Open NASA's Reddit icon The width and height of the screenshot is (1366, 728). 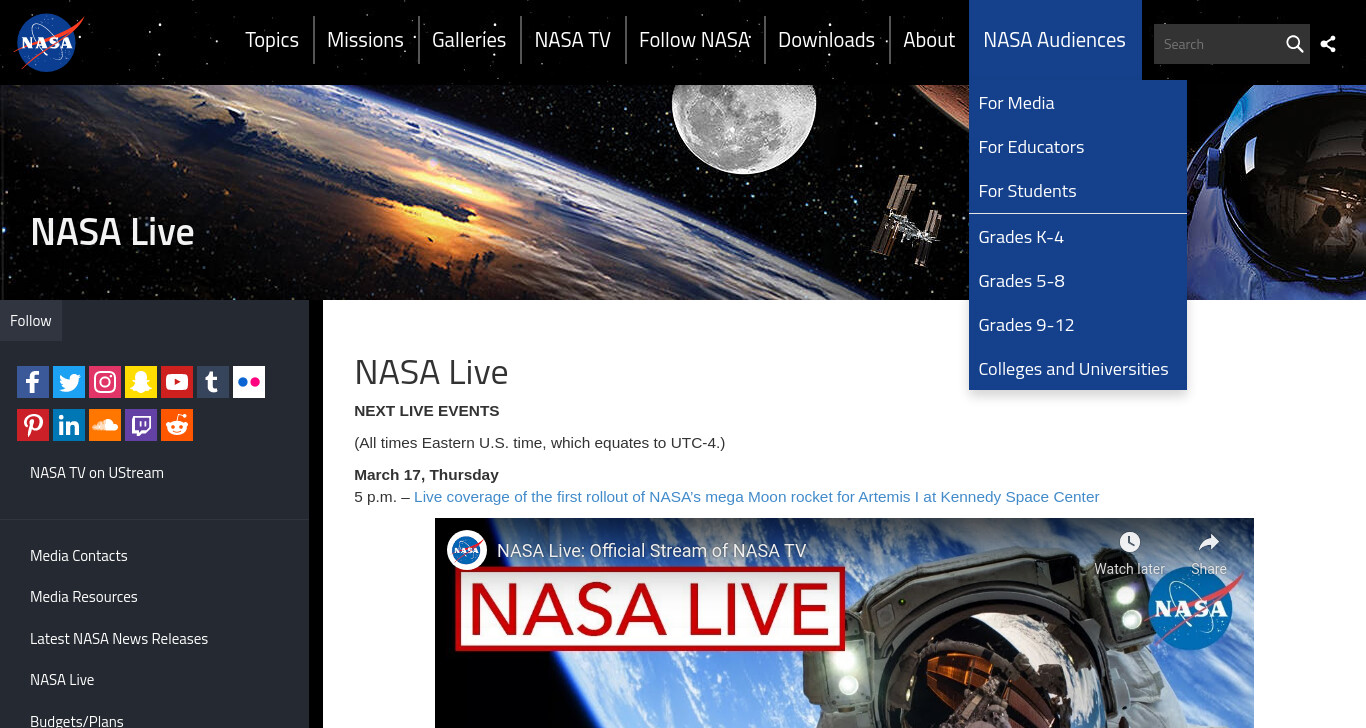click(177, 425)
